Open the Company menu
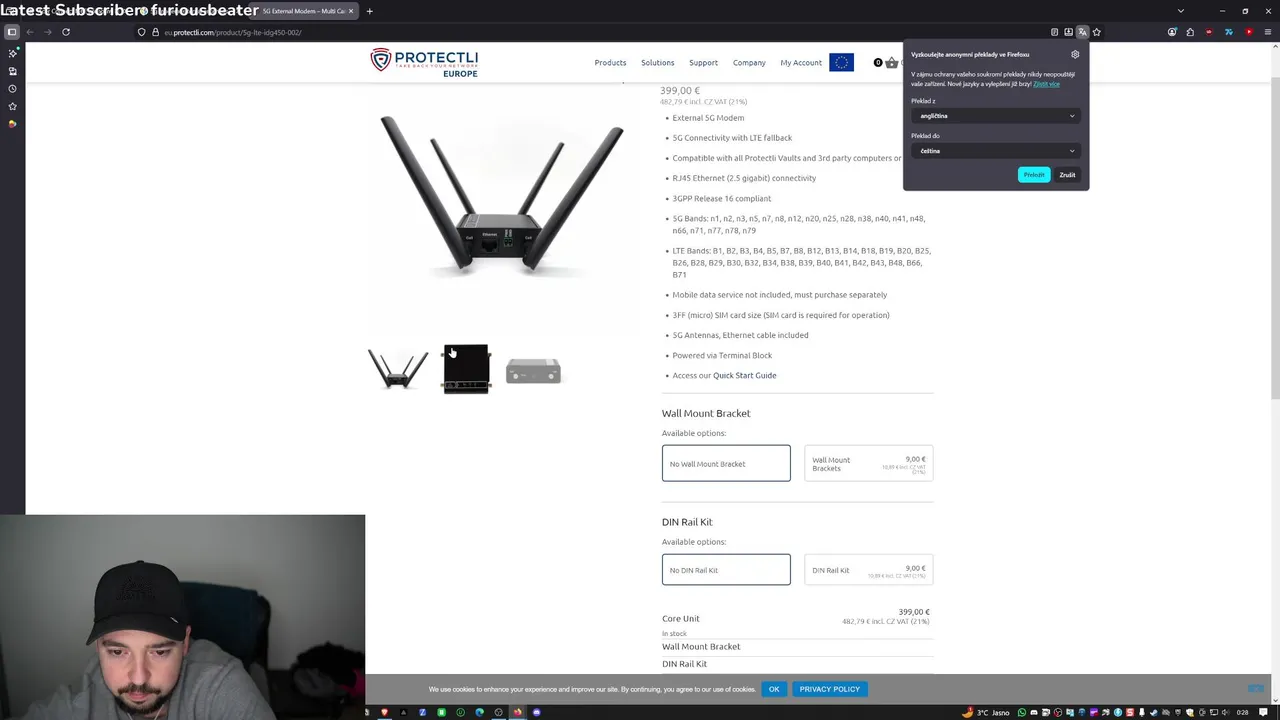This screenshot has height=720, width=1280. (x=749, y=63)
